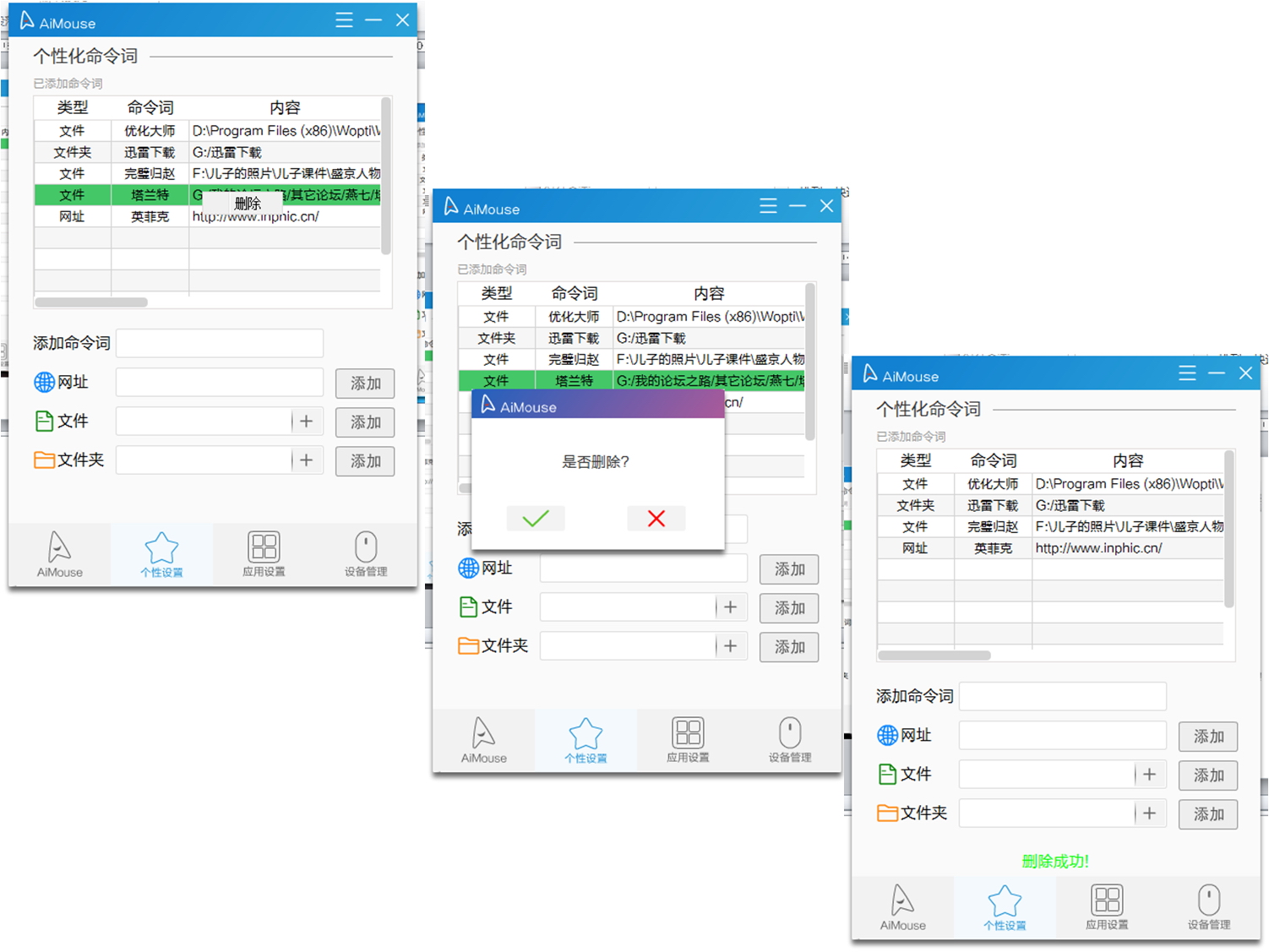Click plus beside 文件 field in 删除成功 window

pyautogui.click(x=1149, y=775)
